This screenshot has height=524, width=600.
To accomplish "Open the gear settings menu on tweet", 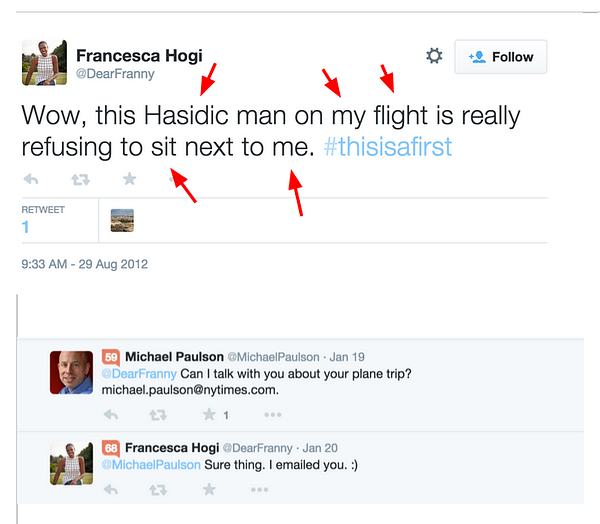I will click(x=434, y=56).
